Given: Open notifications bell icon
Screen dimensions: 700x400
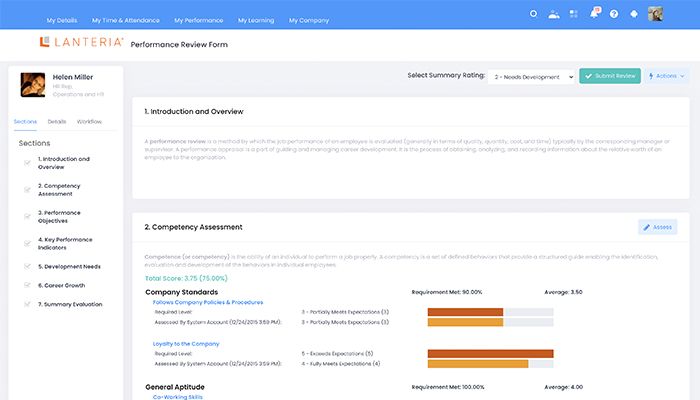Looking at the screenshot, I should click(x=595, y=14).
